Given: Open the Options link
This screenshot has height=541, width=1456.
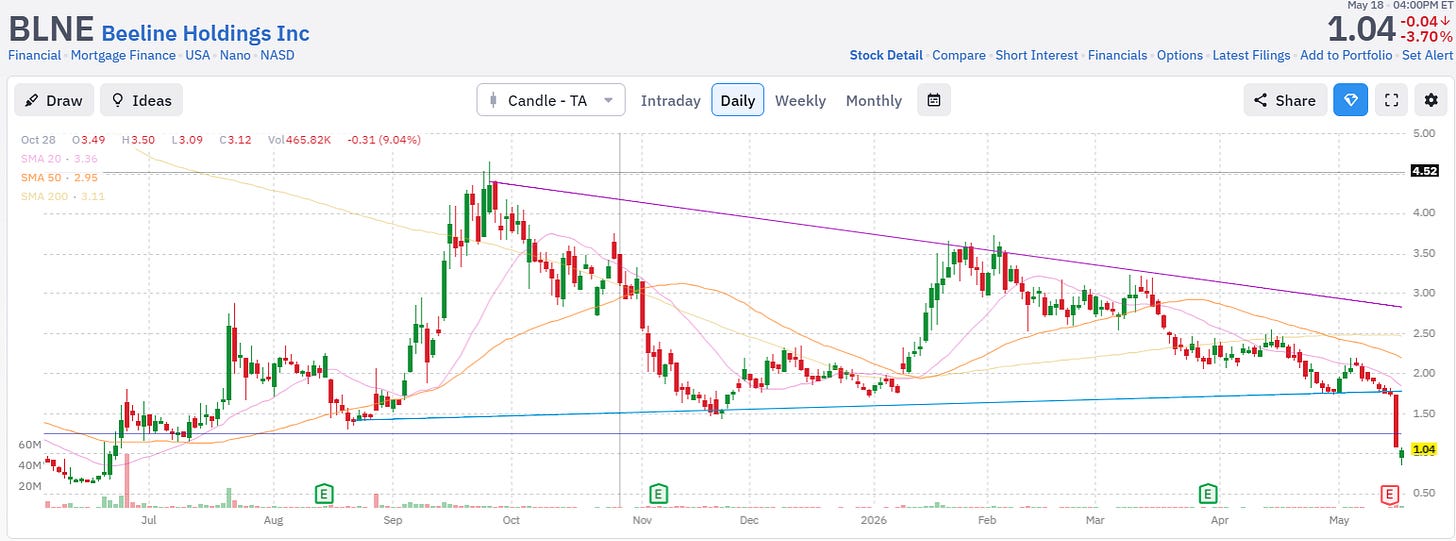Looking at the screenshot, I should point(1180,55).
